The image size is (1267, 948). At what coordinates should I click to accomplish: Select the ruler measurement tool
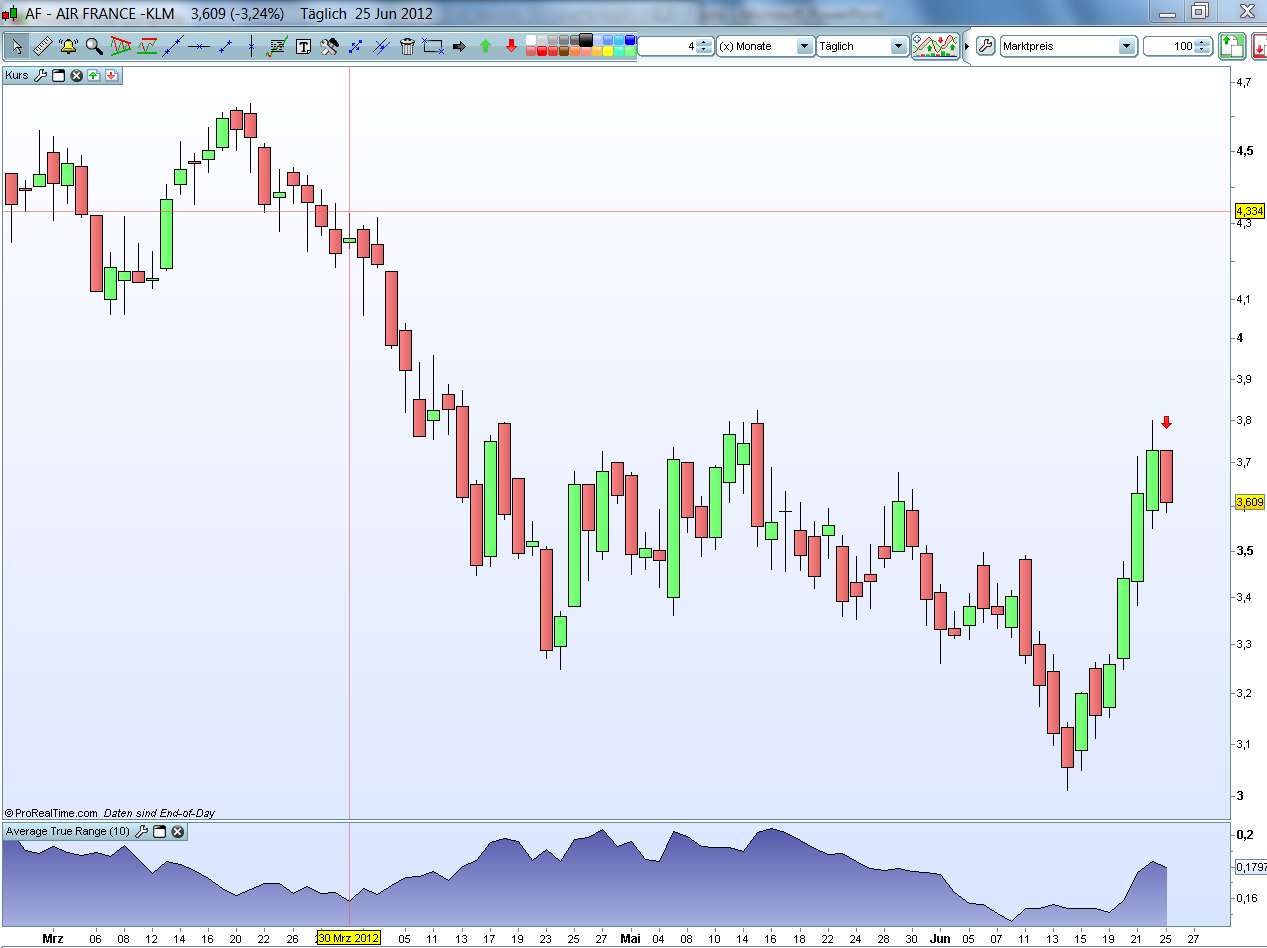42,46
